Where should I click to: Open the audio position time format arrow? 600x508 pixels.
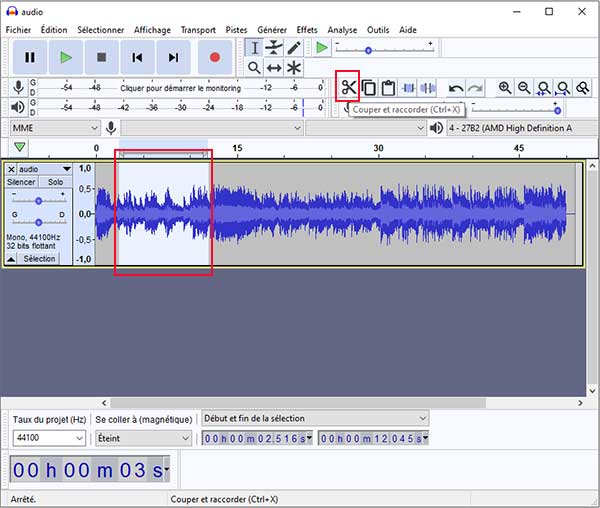point(166,469)
